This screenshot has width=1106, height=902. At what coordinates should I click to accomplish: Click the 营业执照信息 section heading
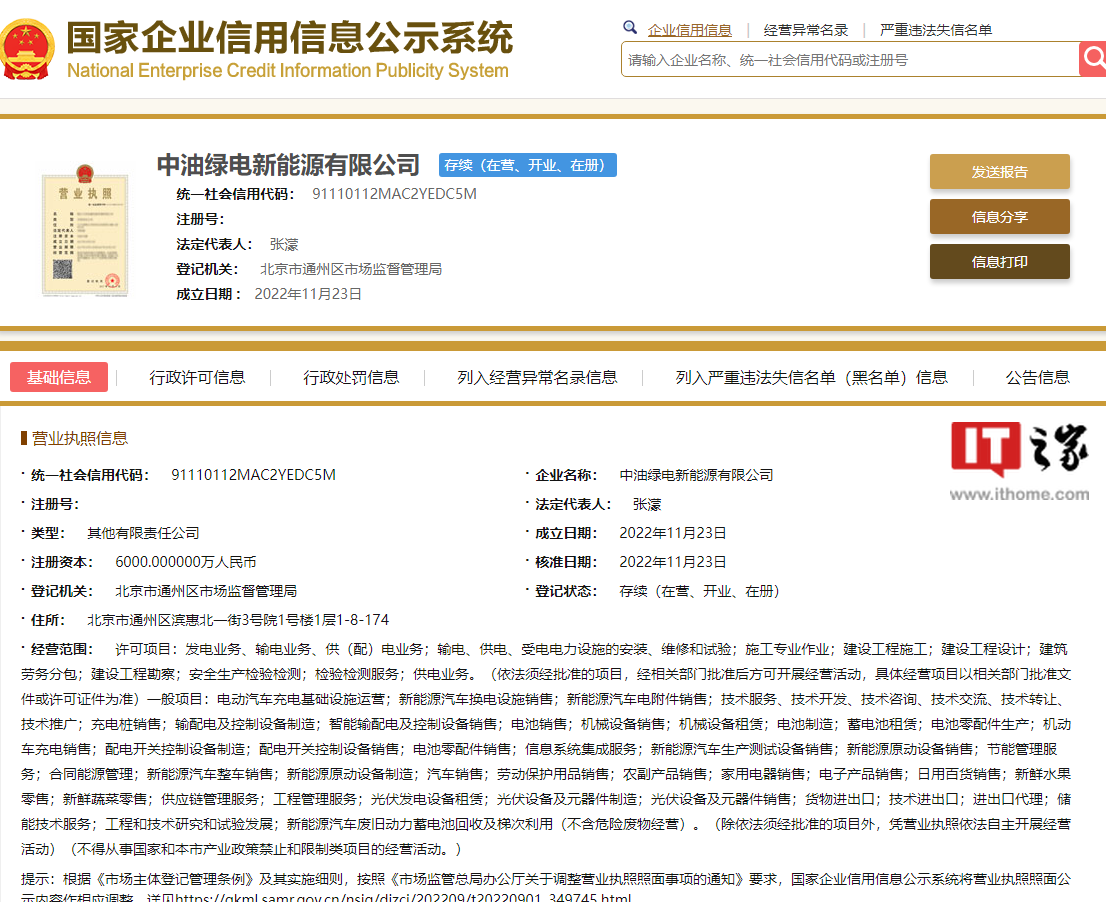tap(80, 439)
